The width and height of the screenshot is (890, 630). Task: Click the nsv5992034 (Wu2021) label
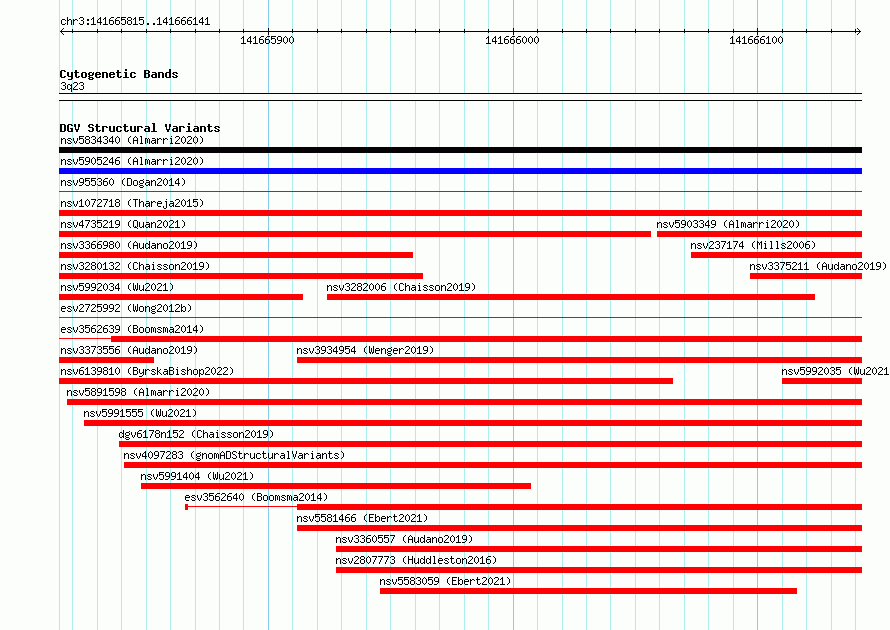pyautogui.click(x=117, y=287)
